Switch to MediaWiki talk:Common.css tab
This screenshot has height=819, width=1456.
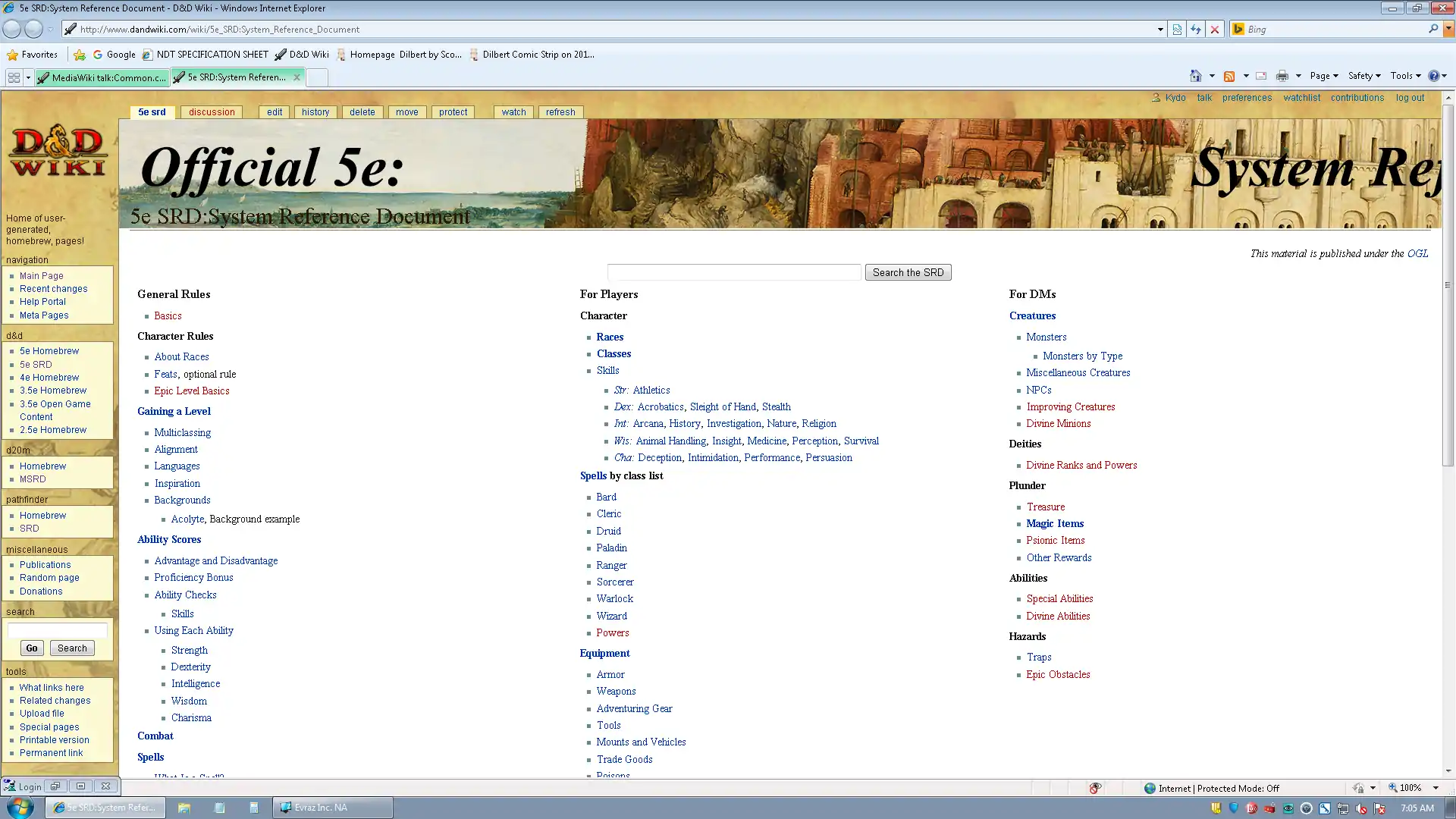pyautogui.click(x=102, y=77)
